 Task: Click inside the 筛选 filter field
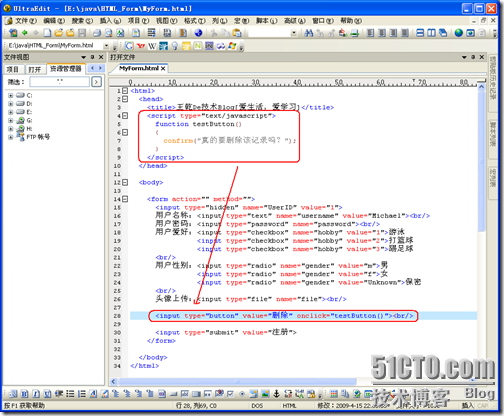[60, 82]
